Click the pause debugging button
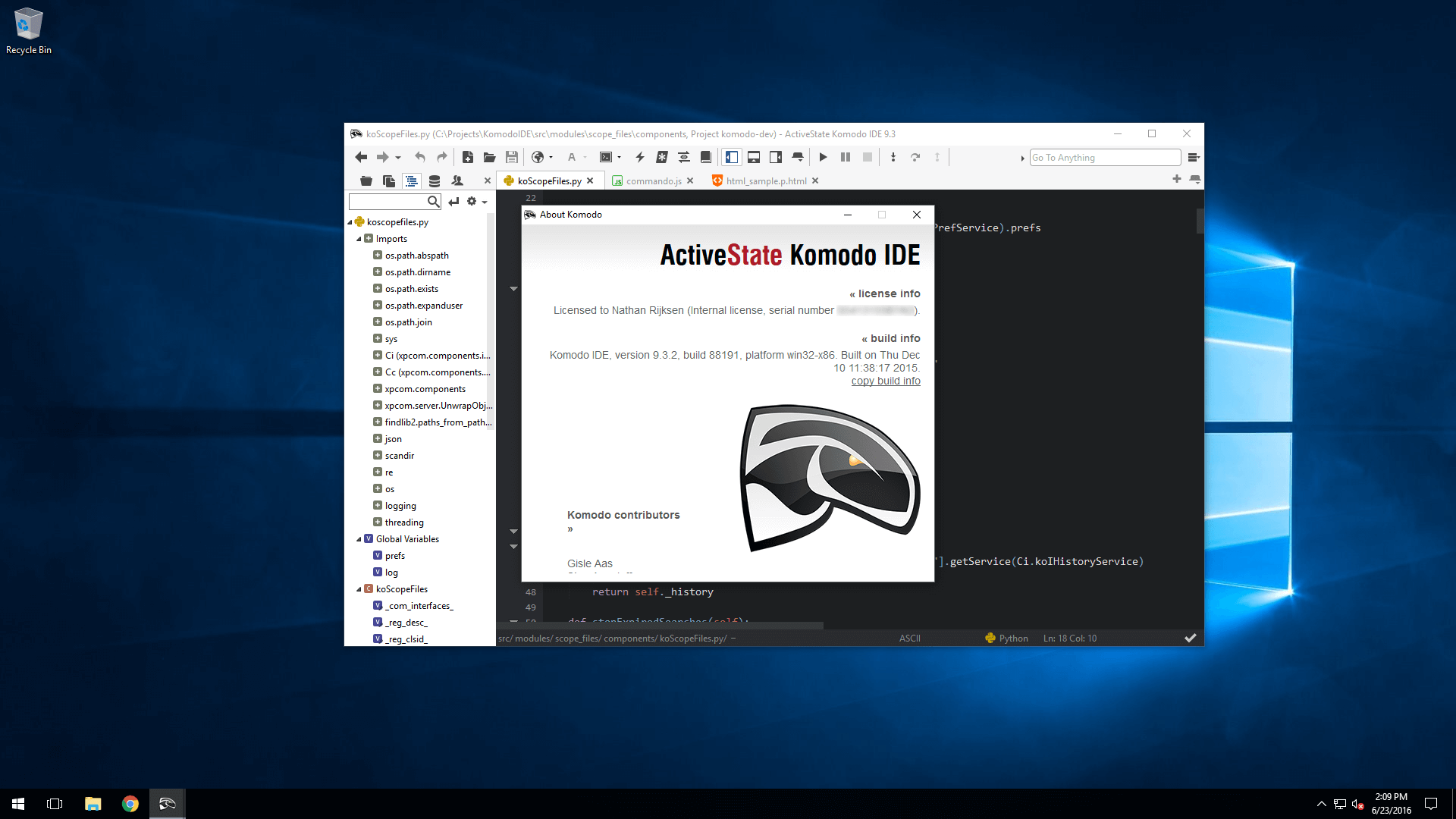The width and height of the screenshot is (1456, 819). click(846, 157)
